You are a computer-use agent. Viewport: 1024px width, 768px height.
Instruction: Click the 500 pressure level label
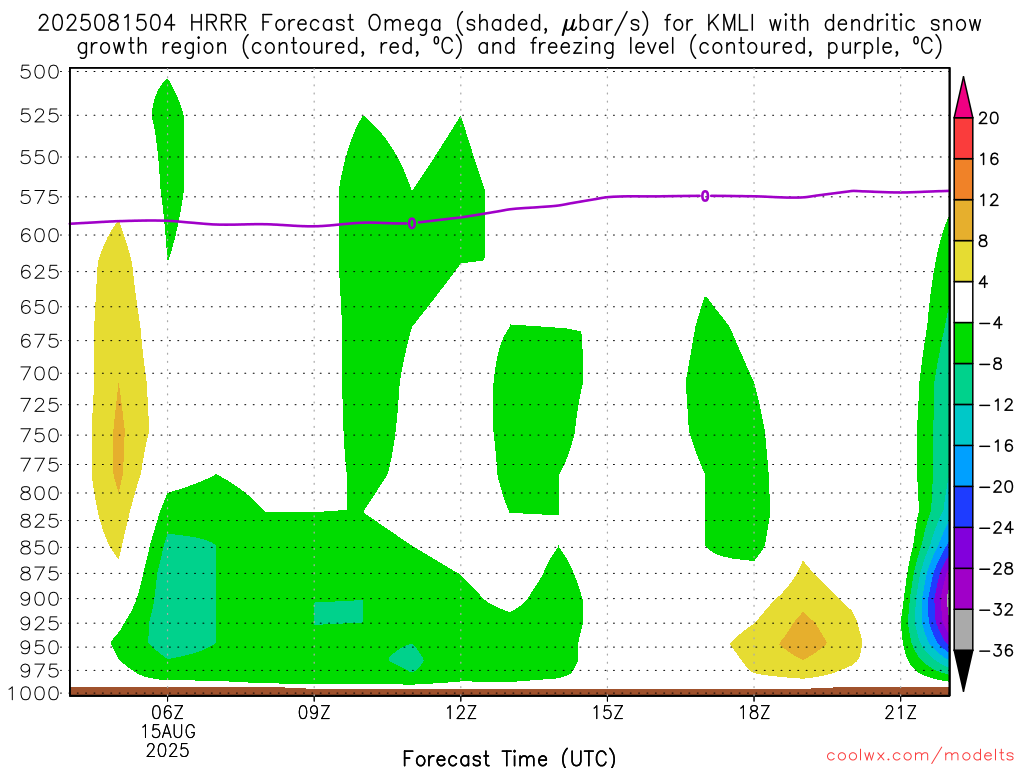point(40,72)
